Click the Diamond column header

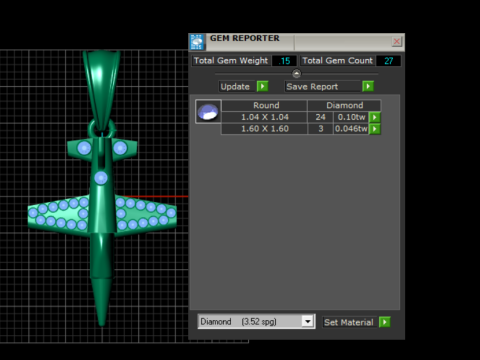(344, 105)
